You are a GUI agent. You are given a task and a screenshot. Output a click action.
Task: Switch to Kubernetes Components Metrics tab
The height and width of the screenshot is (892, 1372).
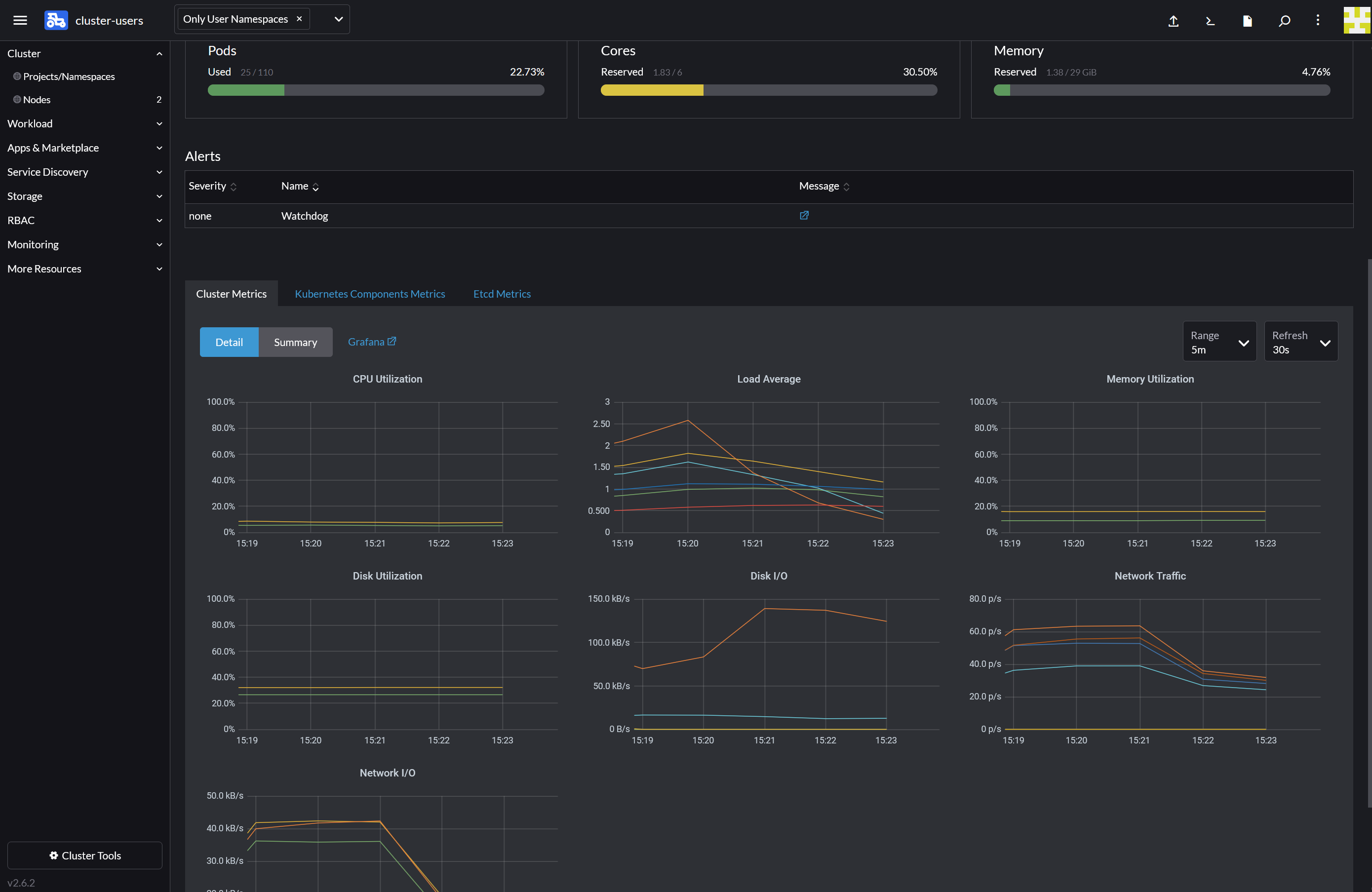click(x=369, y=294)
